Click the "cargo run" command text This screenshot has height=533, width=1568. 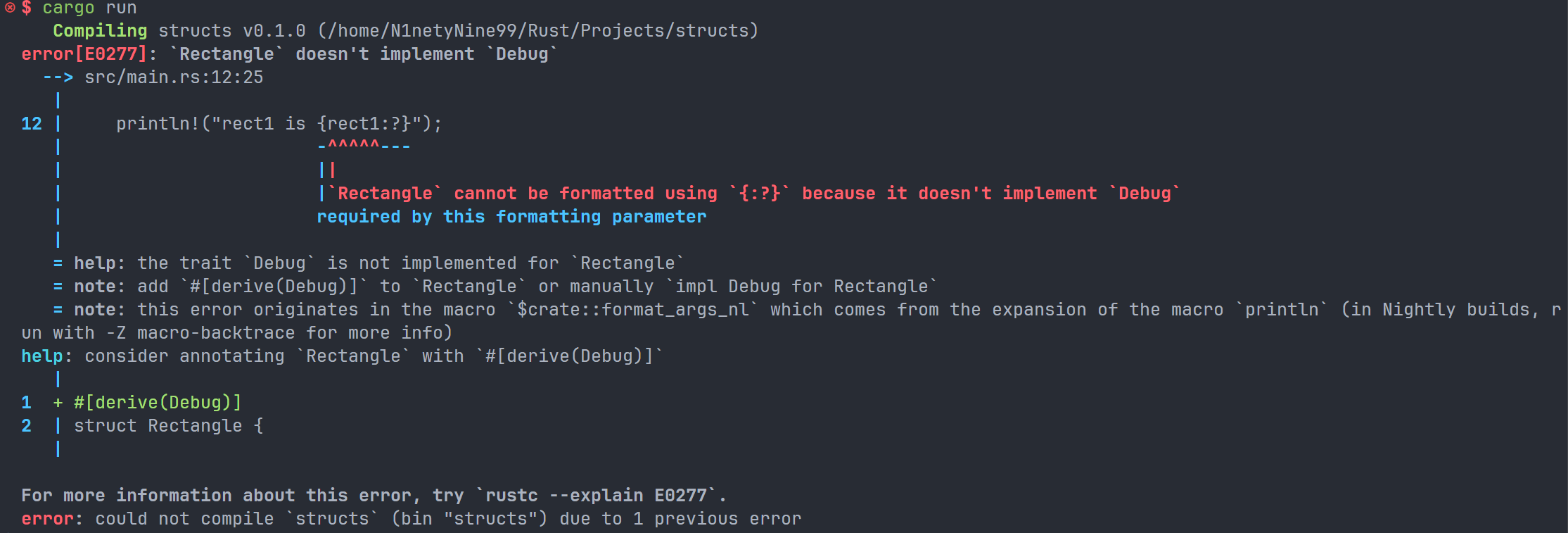coord(89,8)
